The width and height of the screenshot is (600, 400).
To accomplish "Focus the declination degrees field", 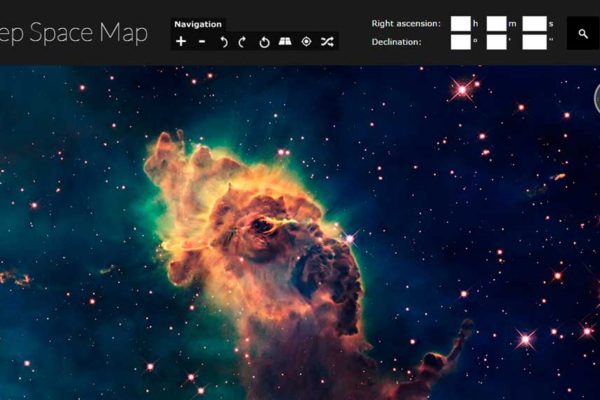I will [x=460, y=42].
